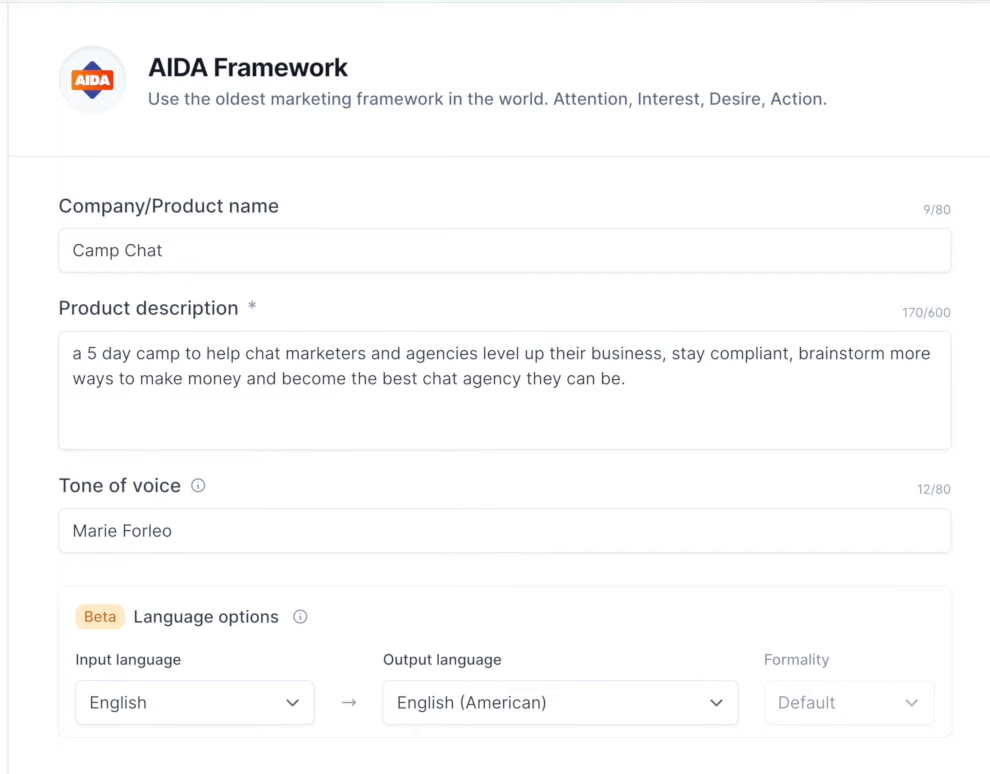Click the AIDA Framework heading

click(x=248, y=68)
